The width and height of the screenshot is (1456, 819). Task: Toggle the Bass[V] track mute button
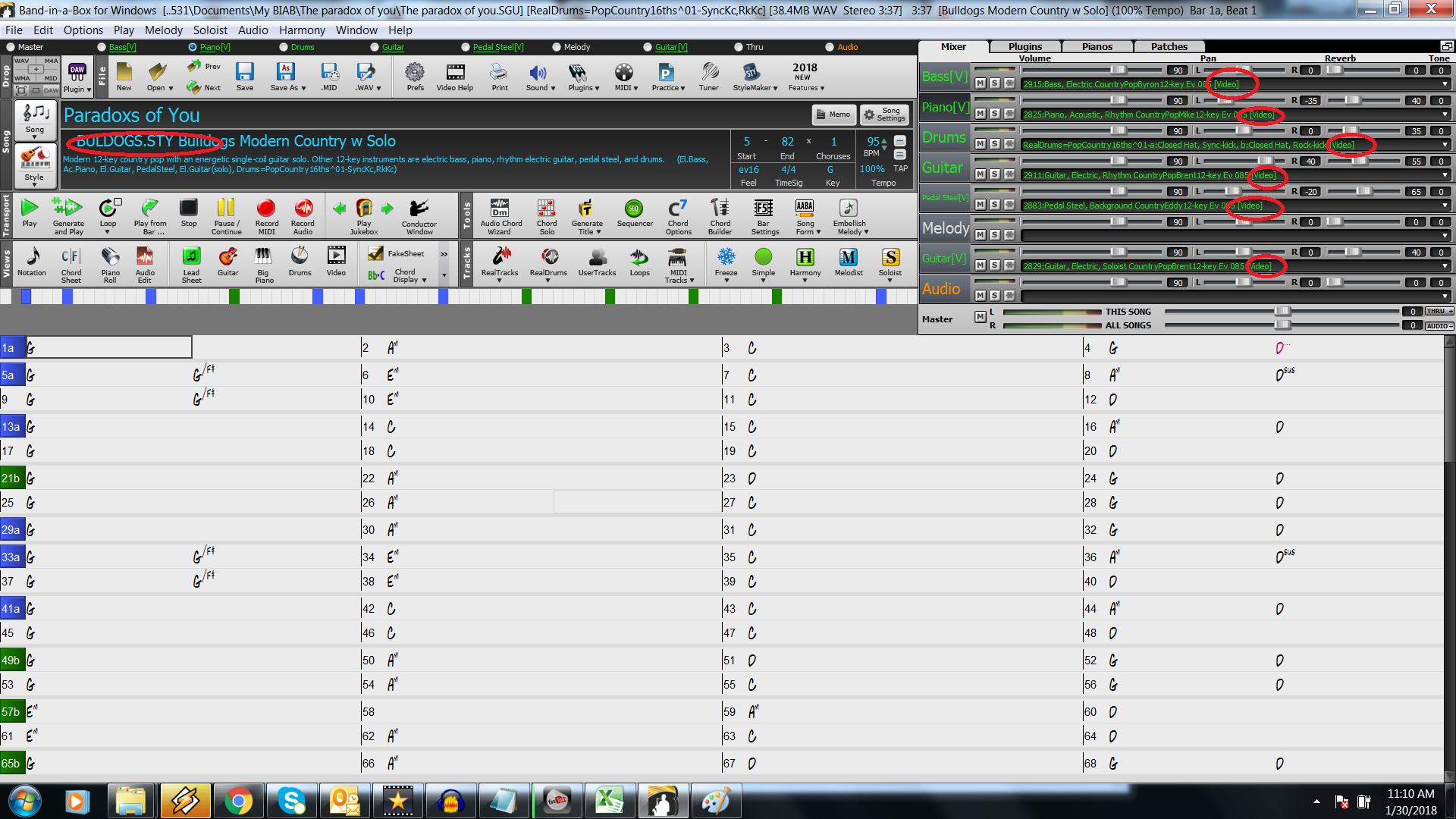click(x=983, y=84)
